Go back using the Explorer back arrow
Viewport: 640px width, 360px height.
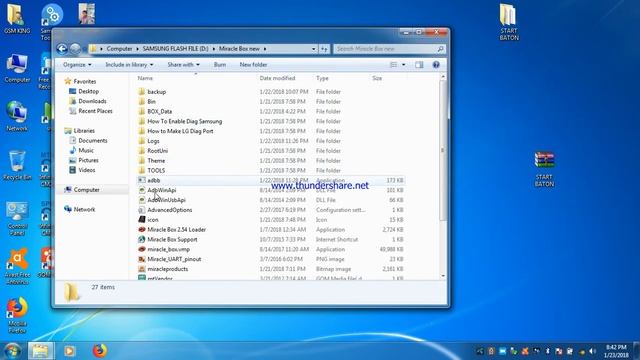point(62,49)
